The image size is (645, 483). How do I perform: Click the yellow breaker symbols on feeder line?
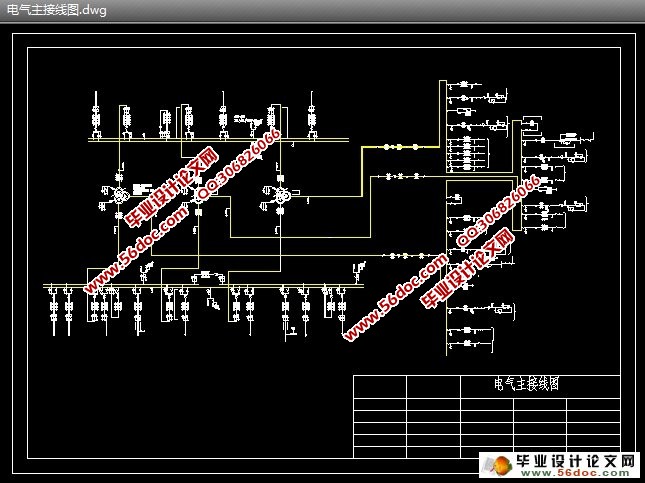[399, 147]
